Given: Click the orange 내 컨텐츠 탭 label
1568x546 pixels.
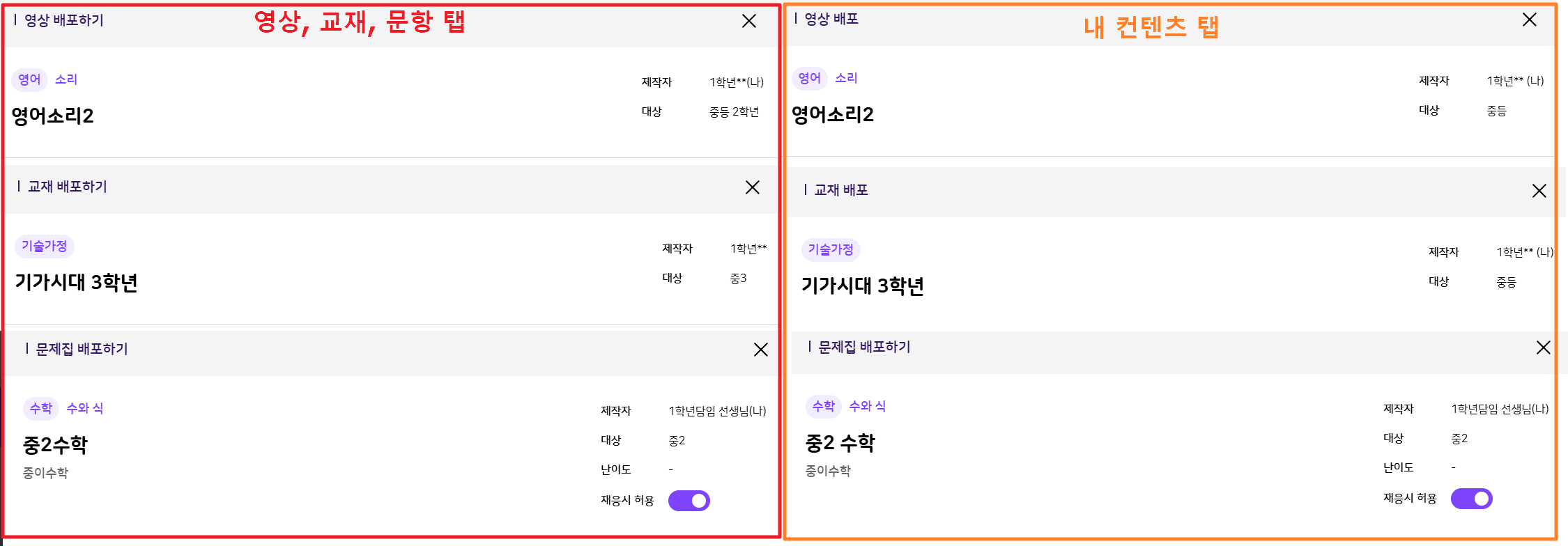Looking at the screenshot, I should [1151, 27].
